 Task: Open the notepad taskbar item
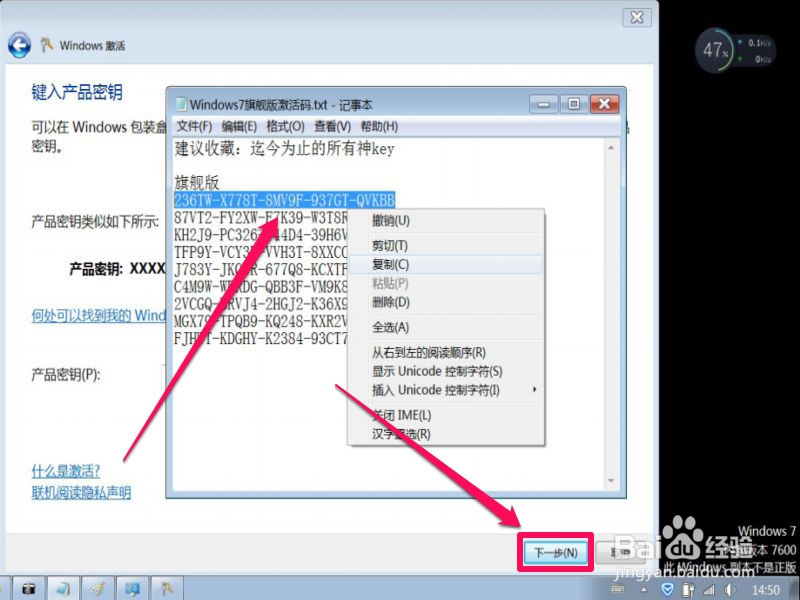point(63,589)
